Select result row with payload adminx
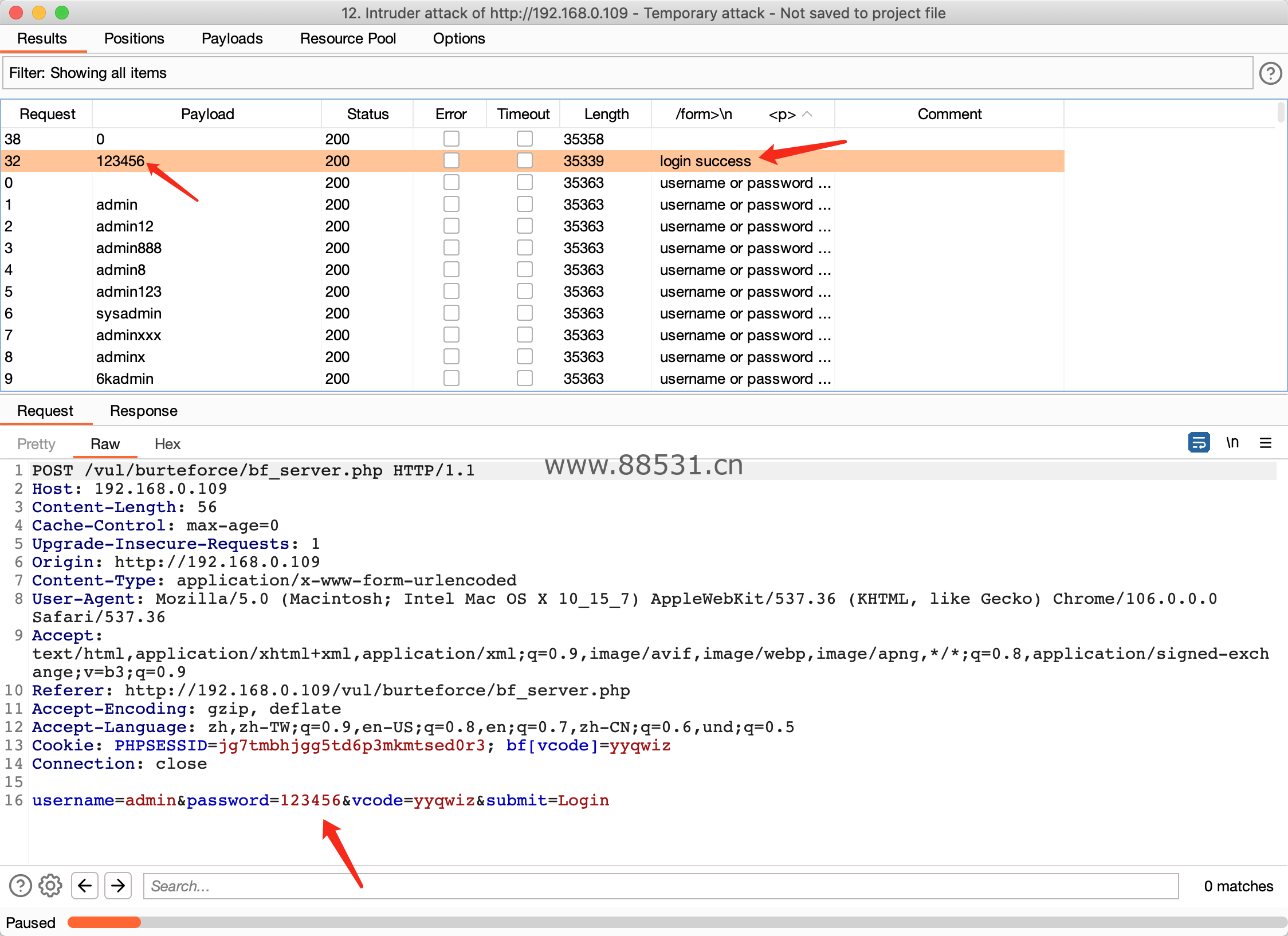Viewport: 1288px width, 936px height. tap(533, 356)
